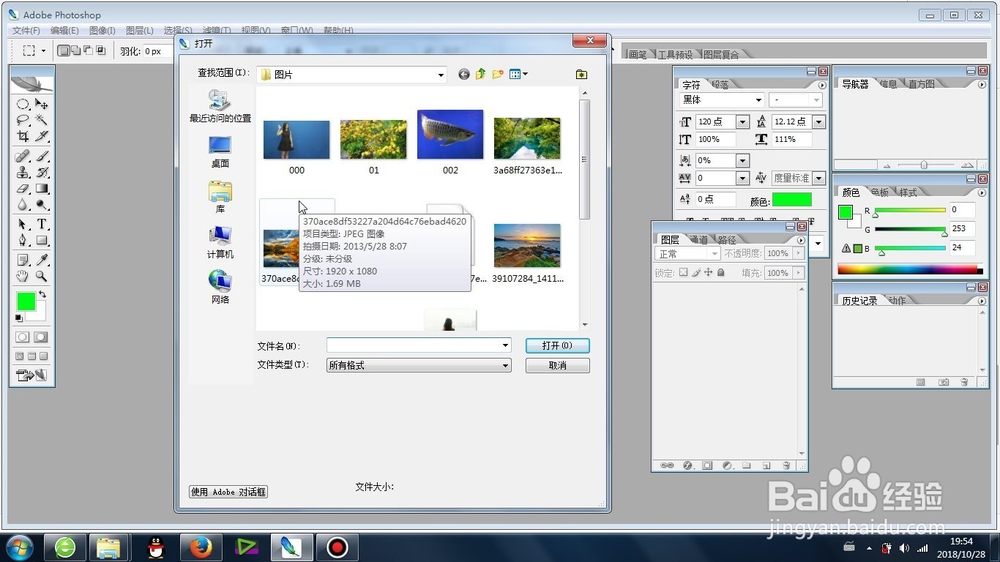Select the Type tool
Screen dimensions: 1000x562
tap(41, 225)
